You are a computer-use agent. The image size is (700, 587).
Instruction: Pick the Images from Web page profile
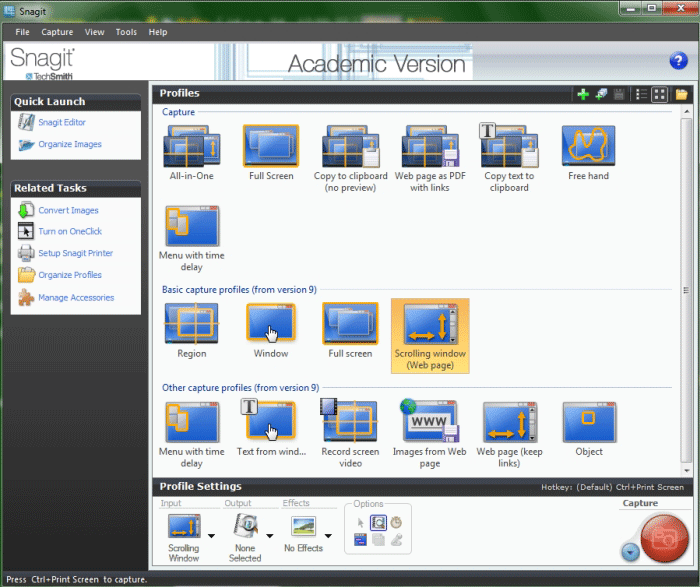(x=430, y=434)
